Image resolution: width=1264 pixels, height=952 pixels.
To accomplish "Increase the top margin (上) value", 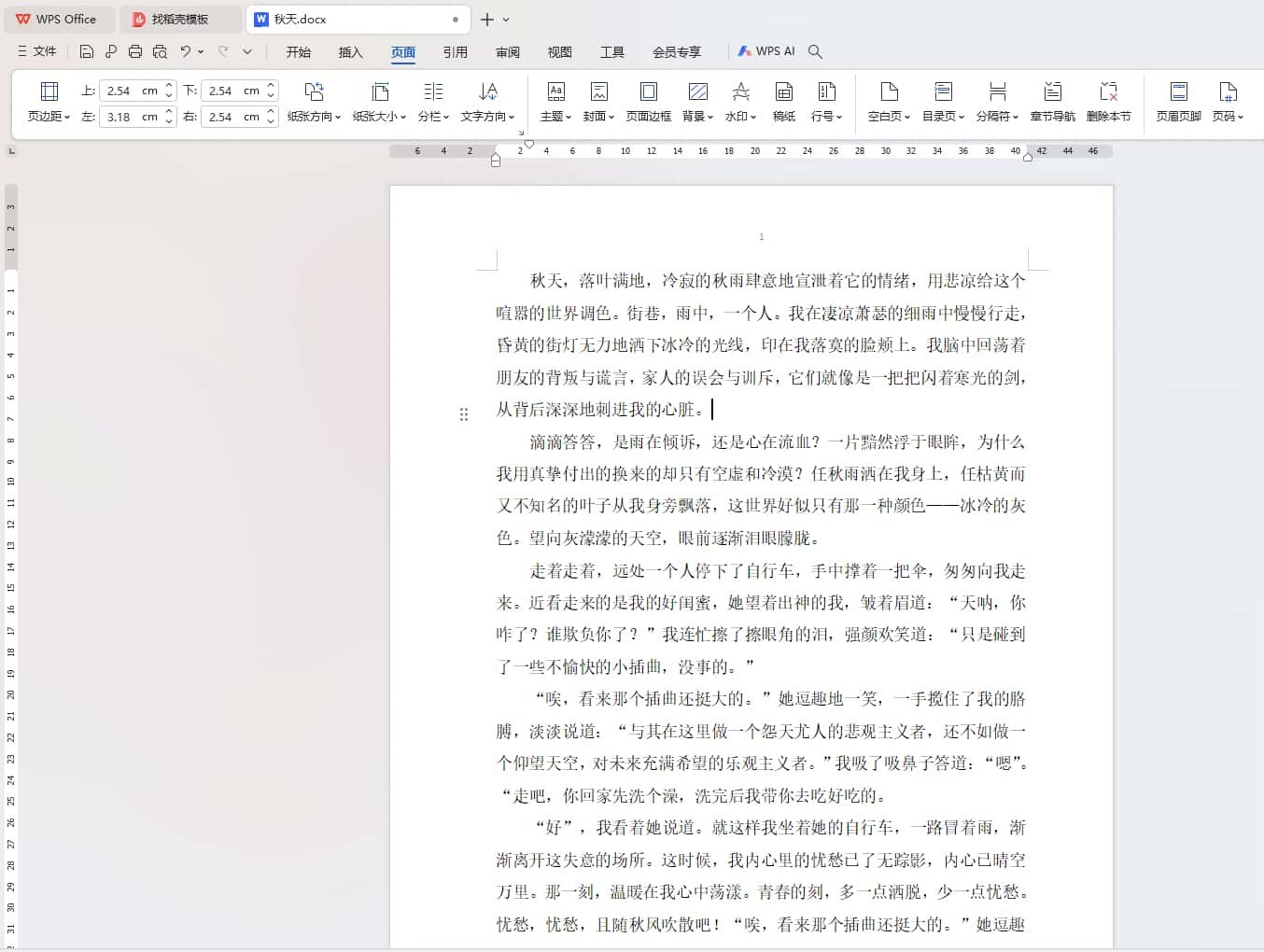I will coord(169,86).
